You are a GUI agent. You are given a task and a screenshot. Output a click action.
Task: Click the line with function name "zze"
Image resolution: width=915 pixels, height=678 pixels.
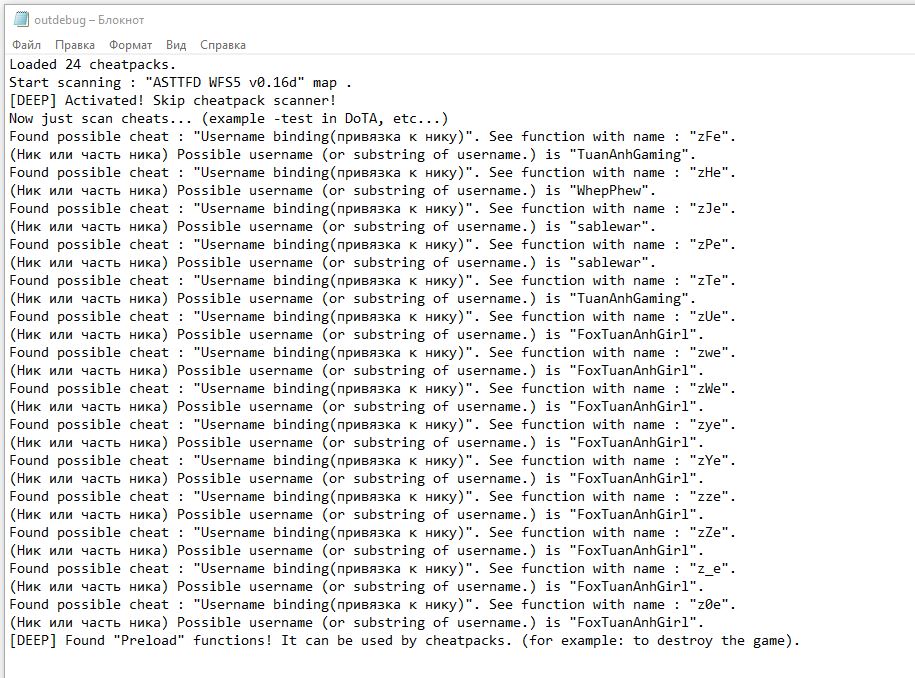click(x=372, y=497)
